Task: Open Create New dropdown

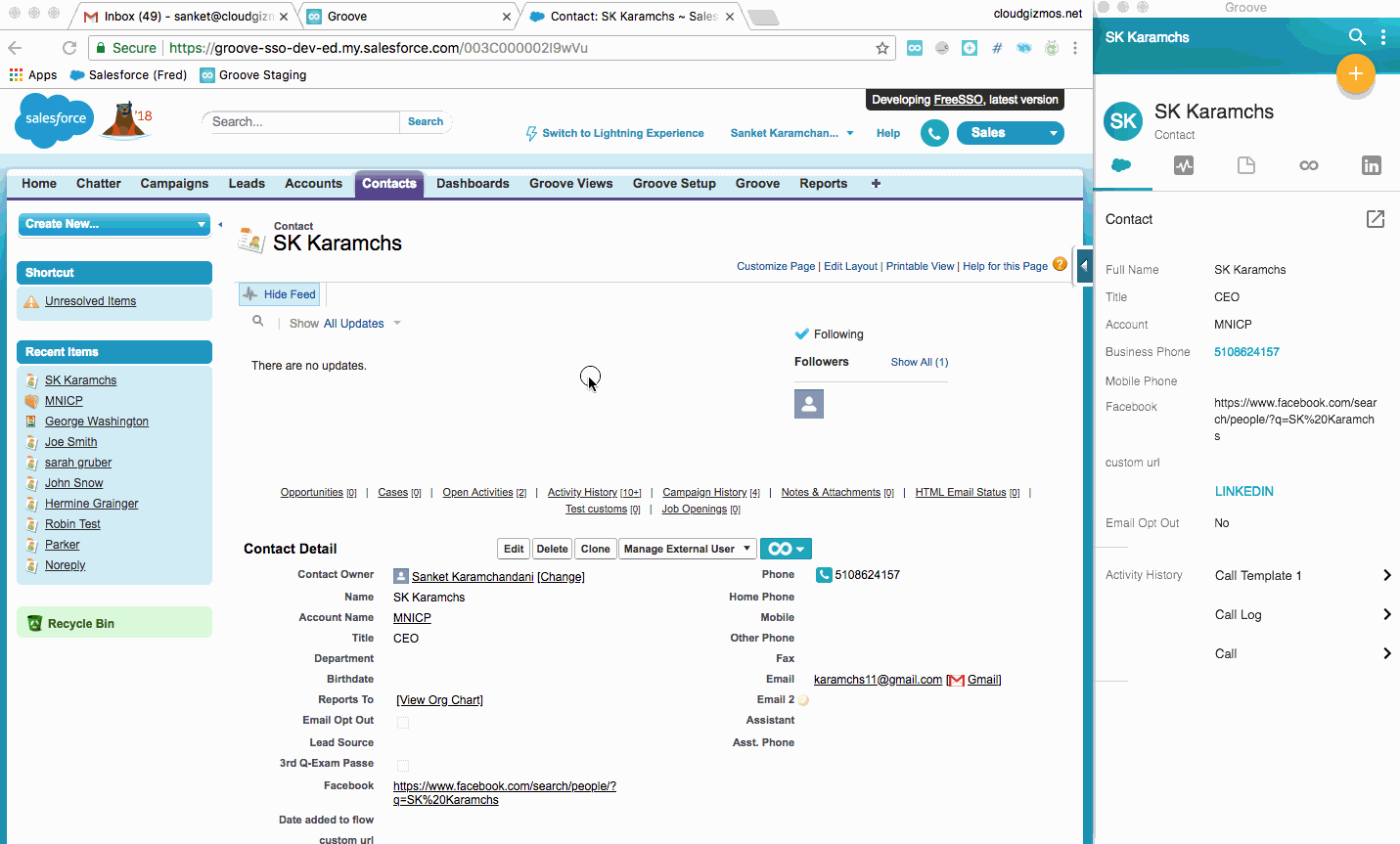Action: pos(114,224)
